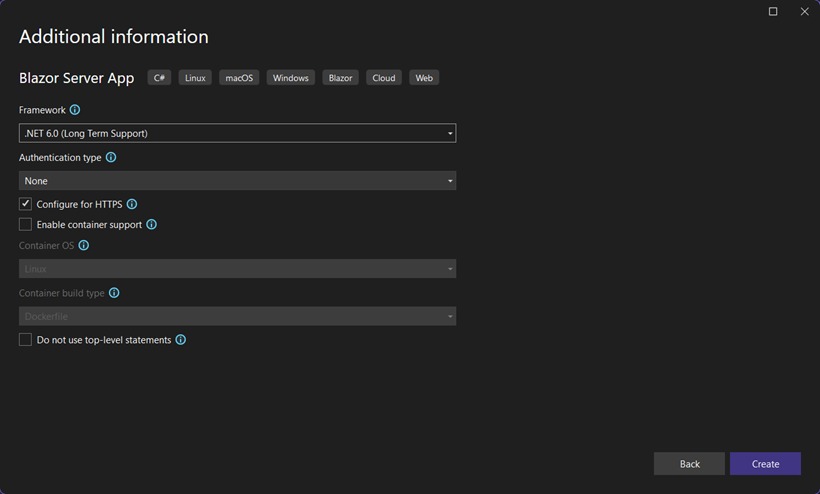This screenshot has height=494, width=820.
Task: Click the Blazor tag label
Action: pyautogui.click(x=340, y=78)
